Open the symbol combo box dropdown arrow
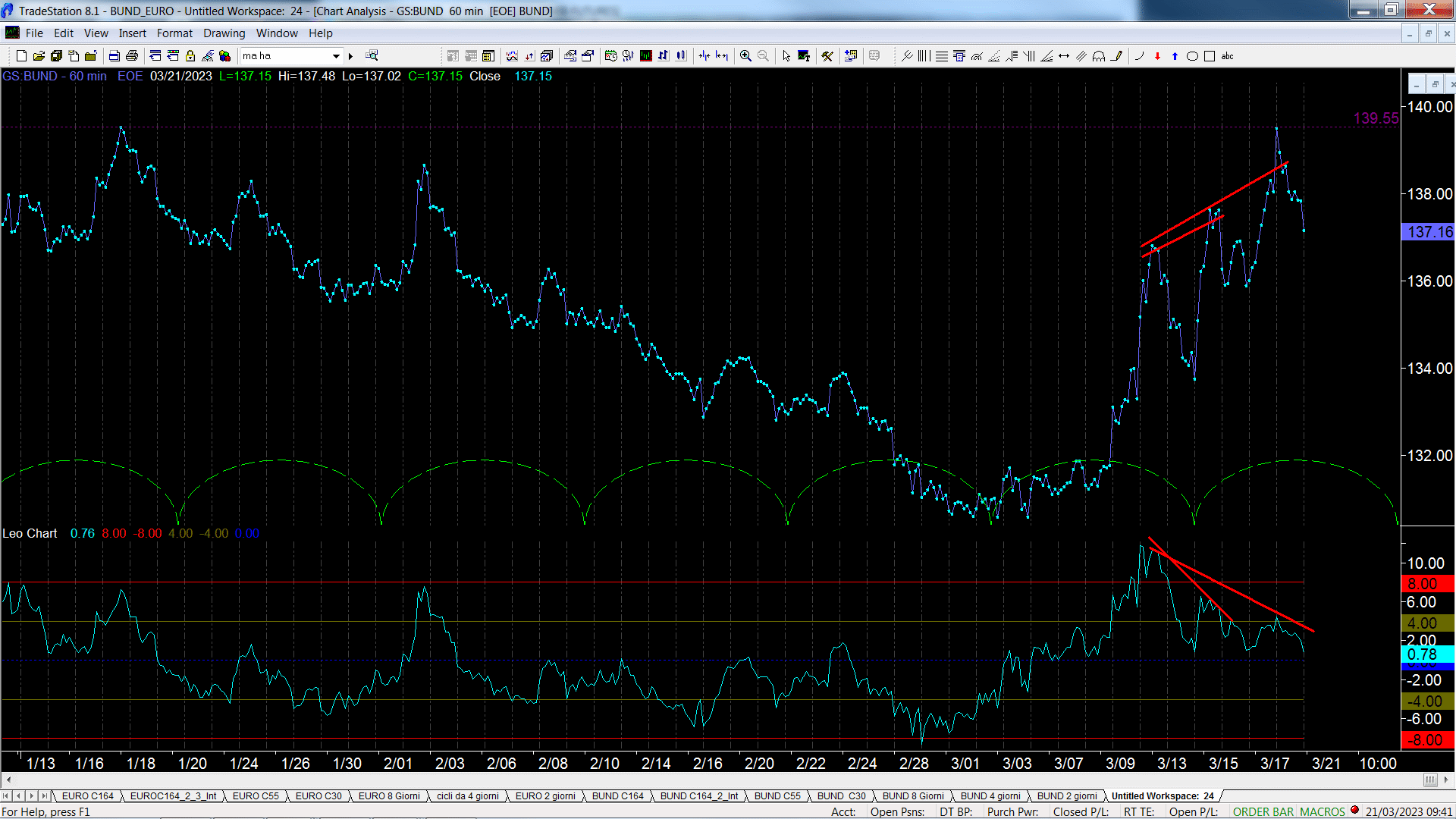1456x819 pixels. pyautogui.click(x=336, y=56)
